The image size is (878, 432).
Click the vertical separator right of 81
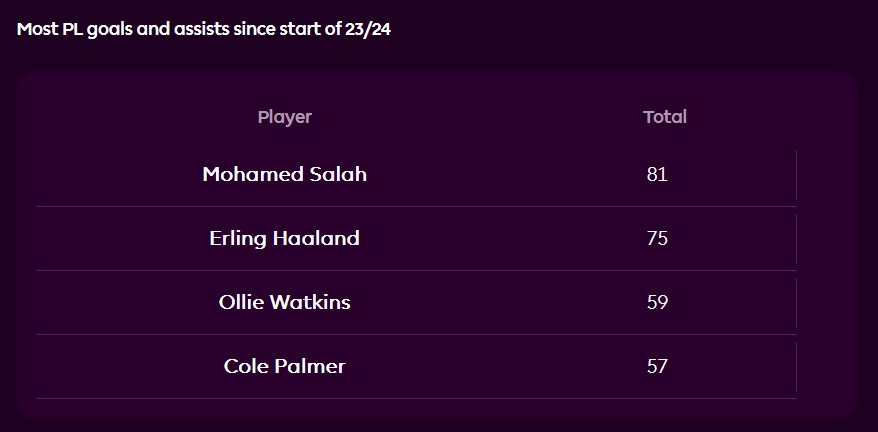[x=796, y=175]
